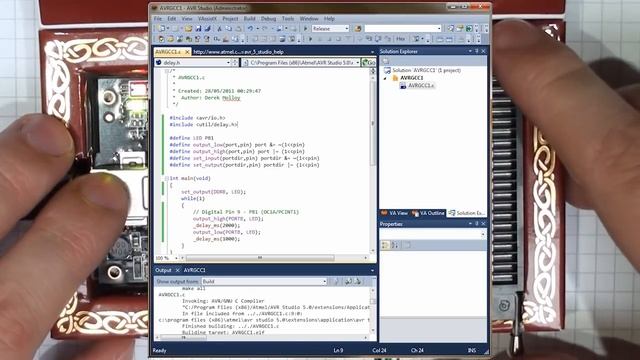Click the Output panel horizontal scrollbar thumb
The image size is (640, 360).
point(185,338)
